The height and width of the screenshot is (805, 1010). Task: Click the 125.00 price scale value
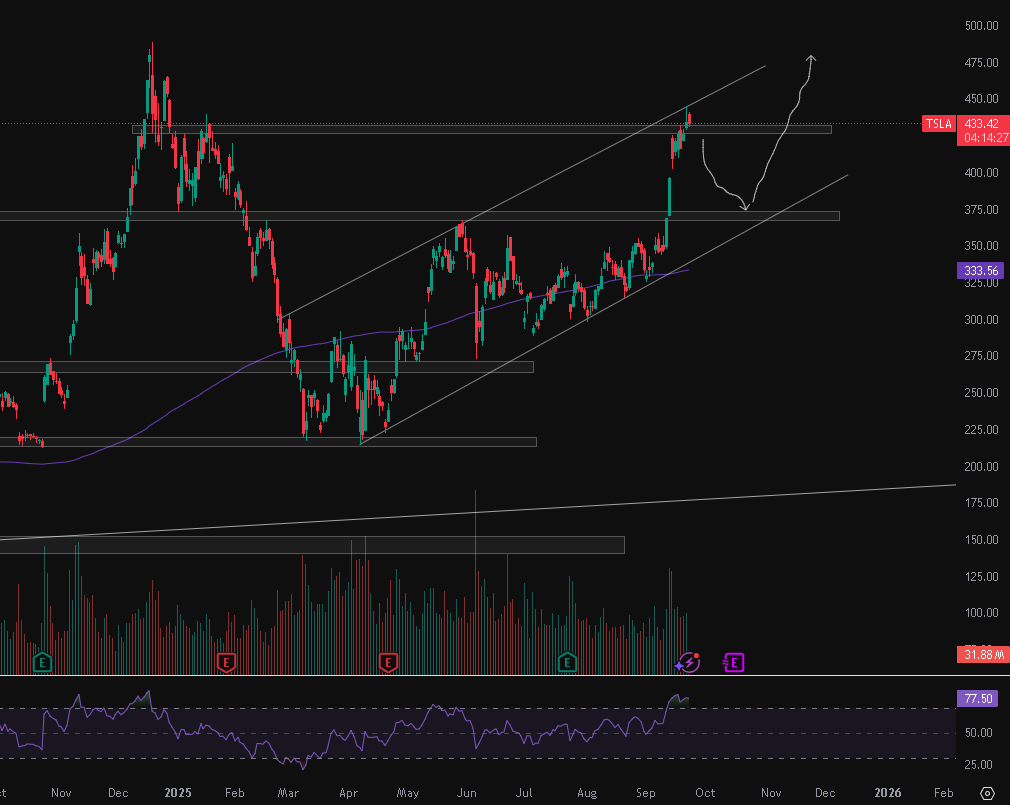tap(981, 576)
